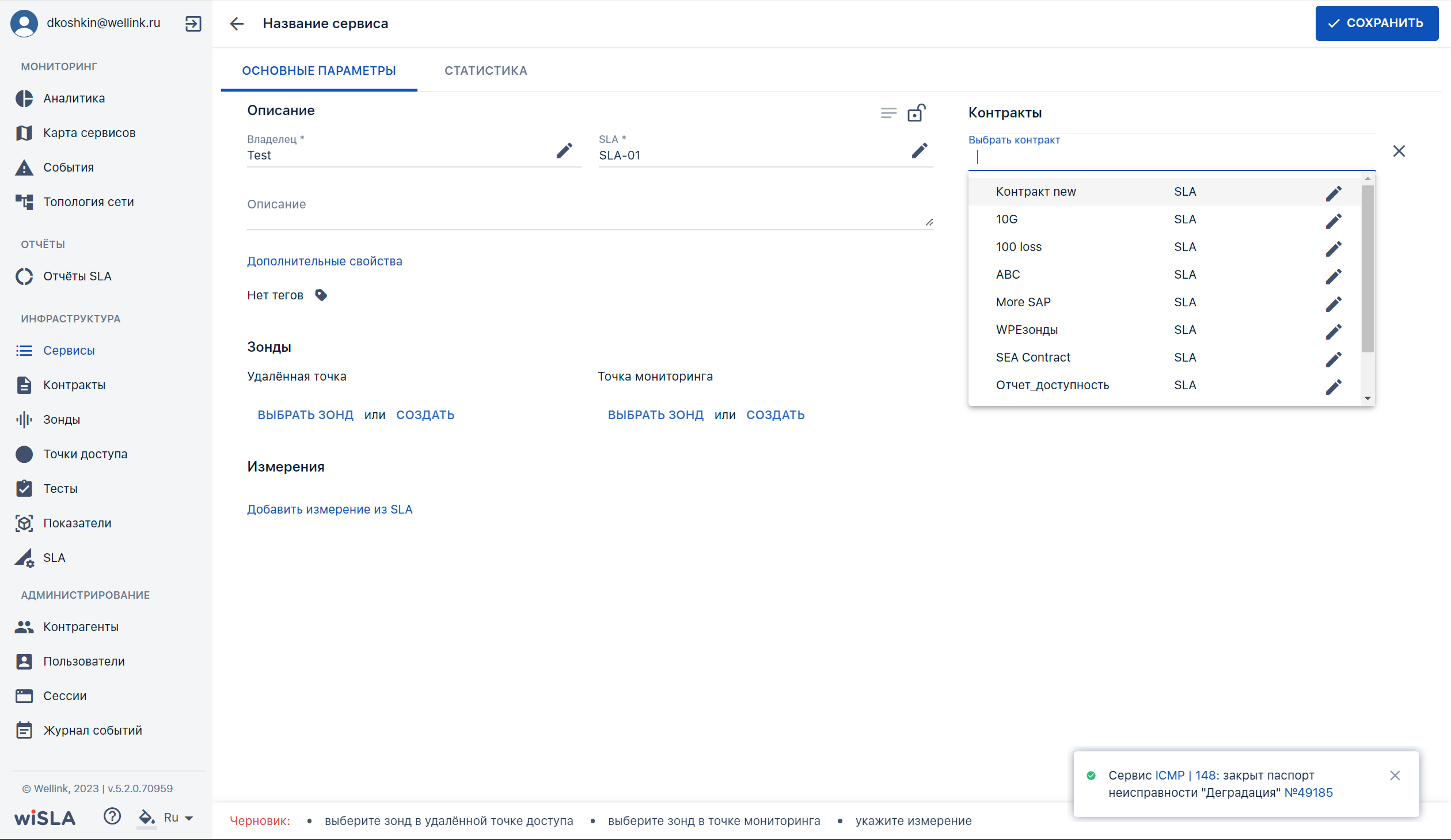Select the 100 loss contract option
This screenshot has width=1451, height=840.
tap(1164, 247)
